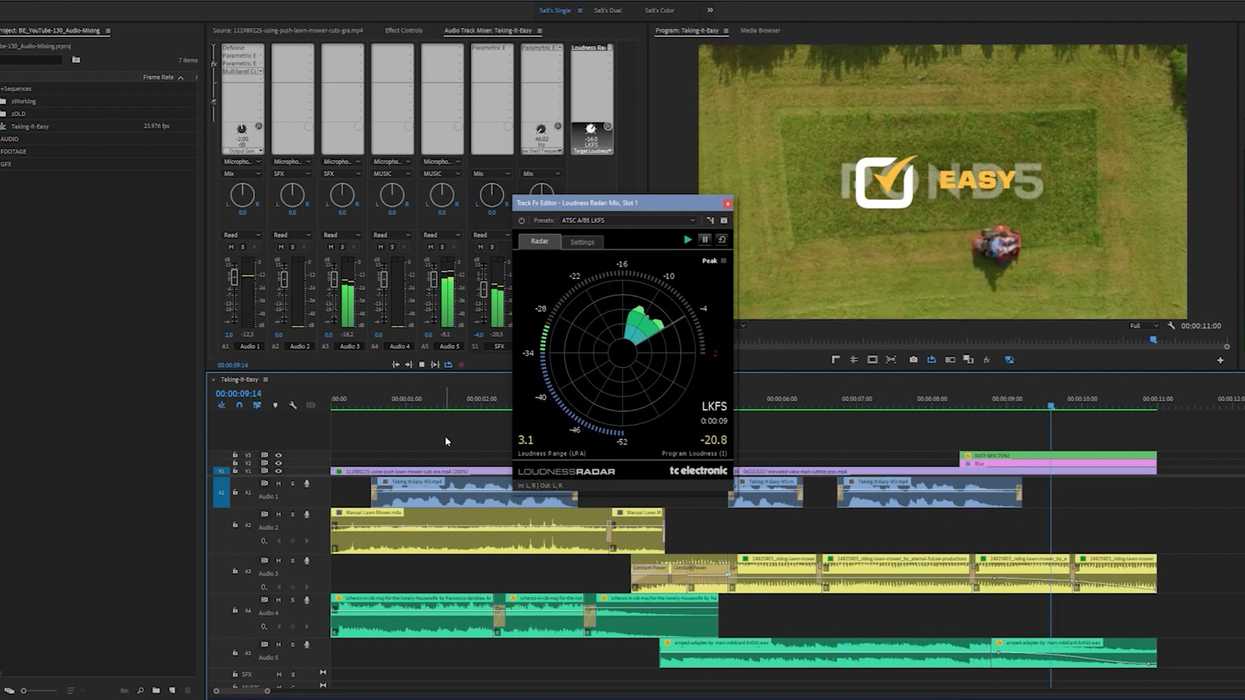Switch to Sail's Color workspace
The height and width of the screenshot is (700, 1245).
(x=659, y=10)
